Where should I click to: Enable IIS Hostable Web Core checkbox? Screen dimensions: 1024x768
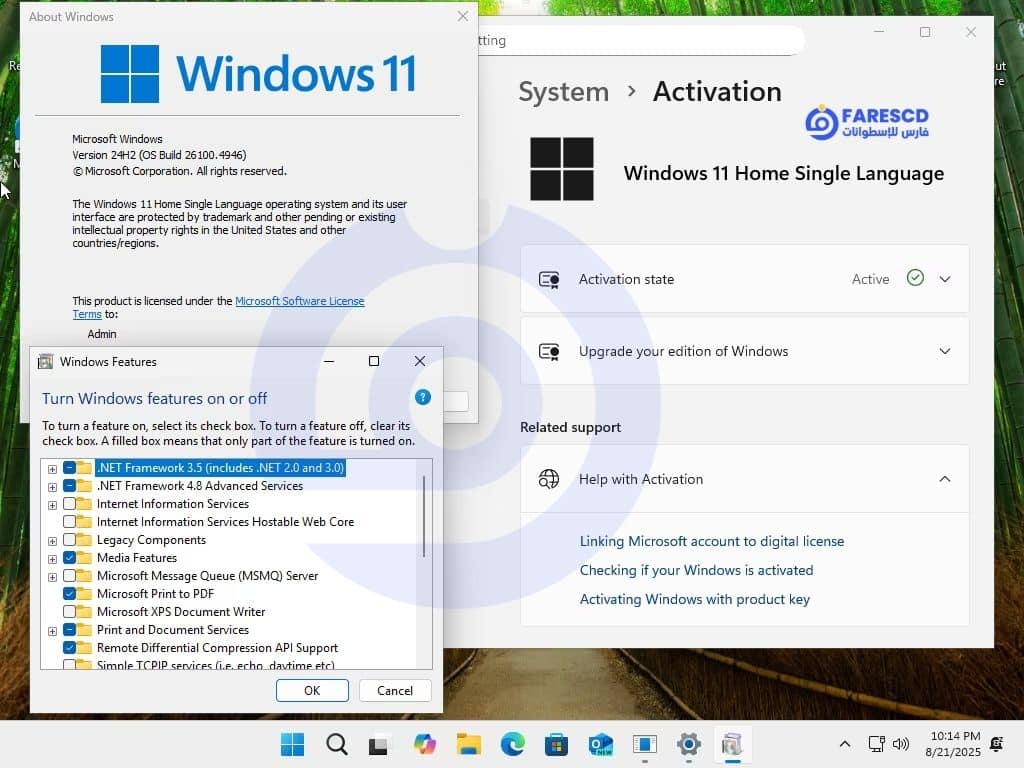tap(69, 522)
